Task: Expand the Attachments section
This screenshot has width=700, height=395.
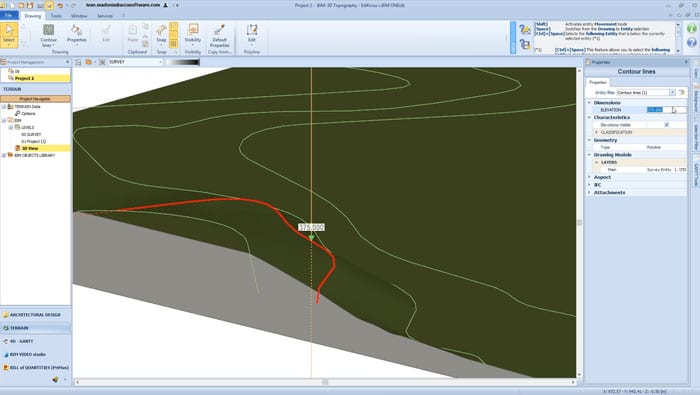Action: pos(589,192)
